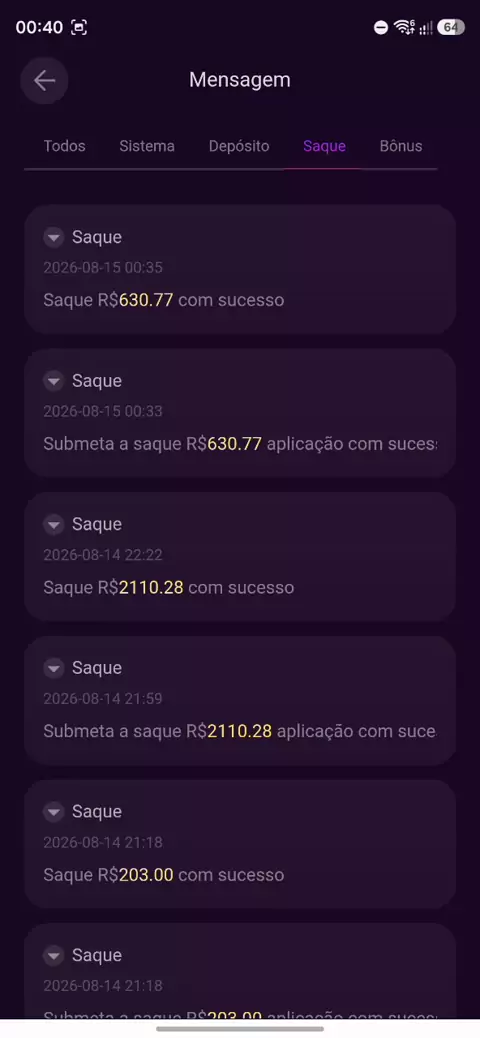
Task: Expand the 2026-08-15 00:33 Saque message
Action: [54, 381]
